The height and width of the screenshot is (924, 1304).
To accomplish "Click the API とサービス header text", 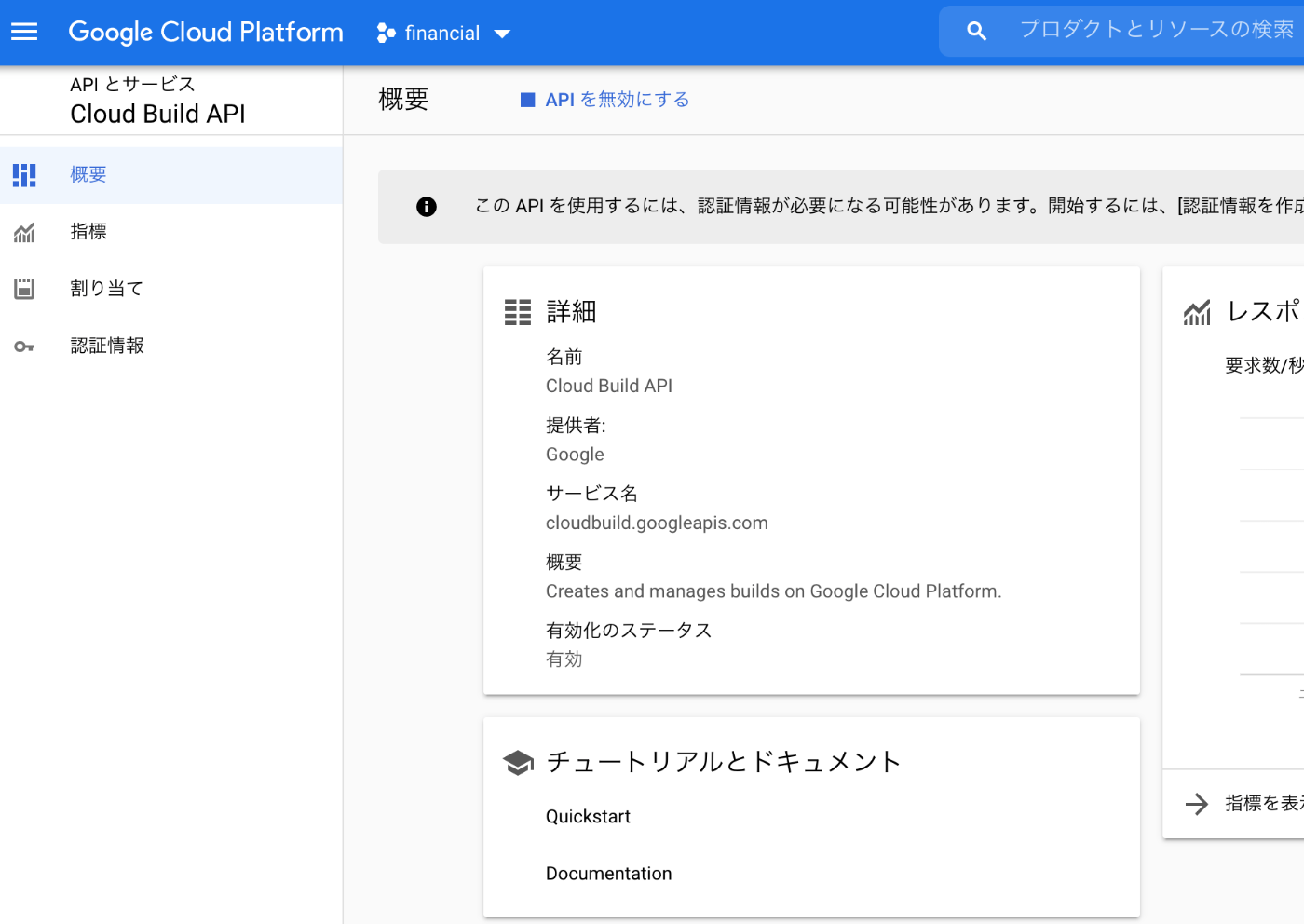I will [132, 84].
